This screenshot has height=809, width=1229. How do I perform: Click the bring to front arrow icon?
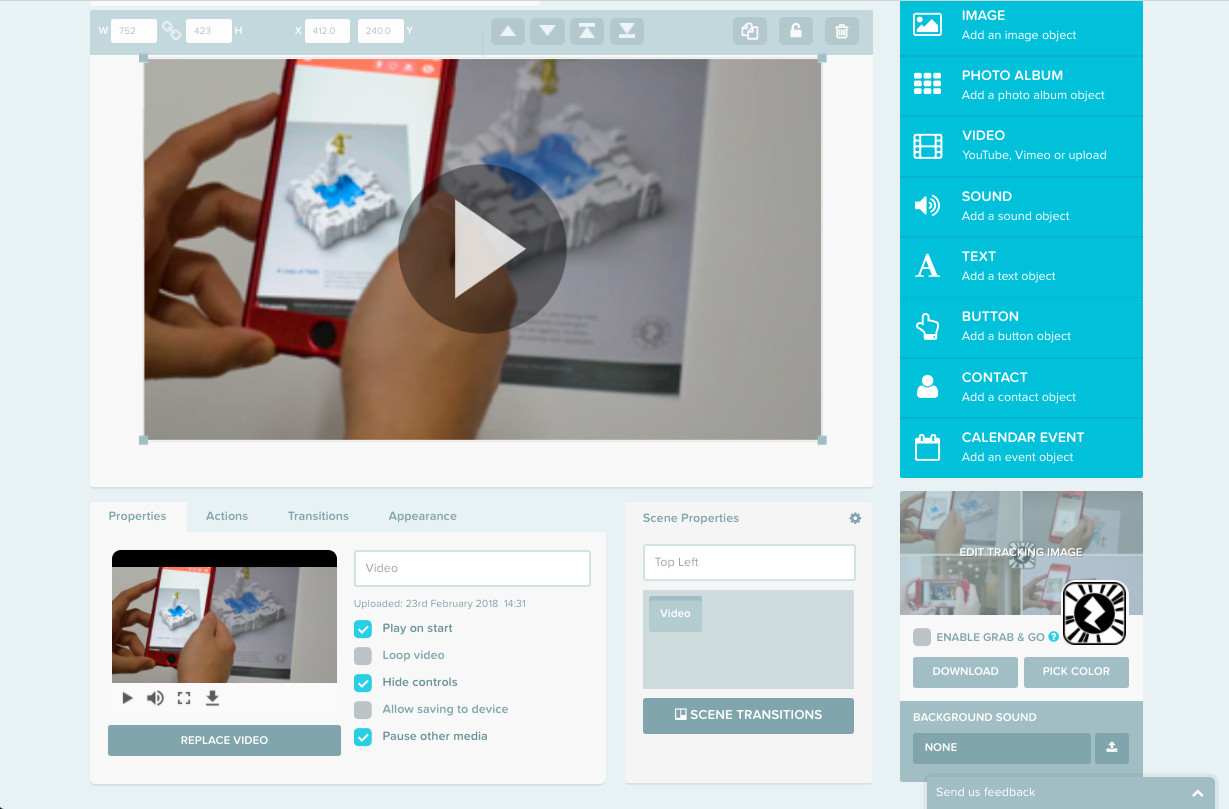pyautogui.click(x=587, y=31)
